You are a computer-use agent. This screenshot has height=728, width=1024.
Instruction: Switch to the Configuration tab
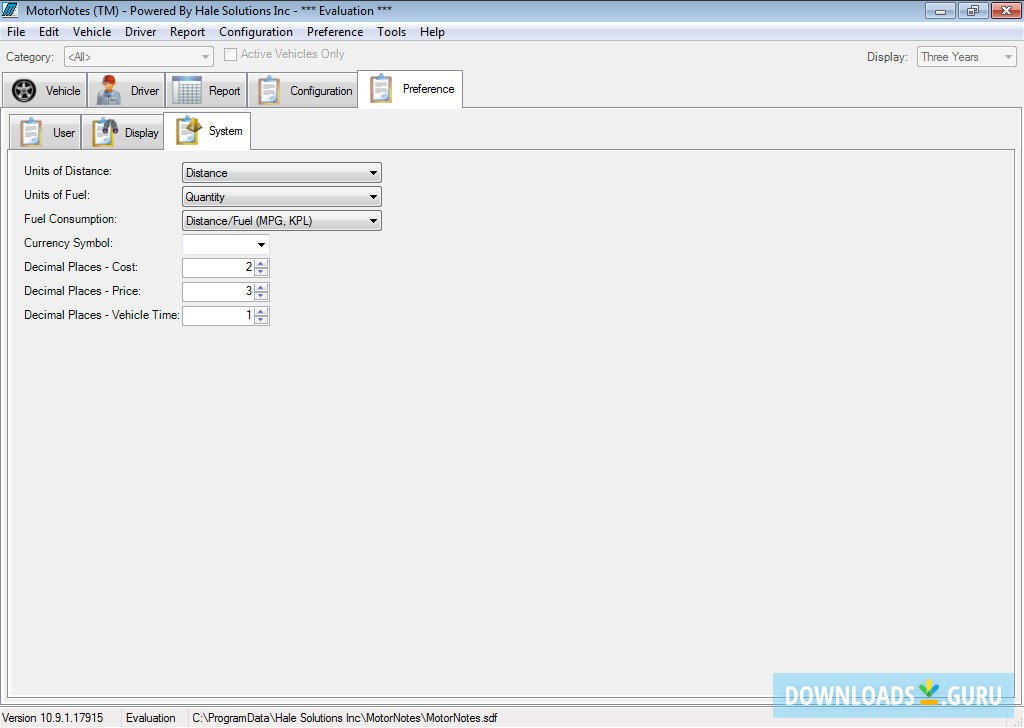click(303, 91)
